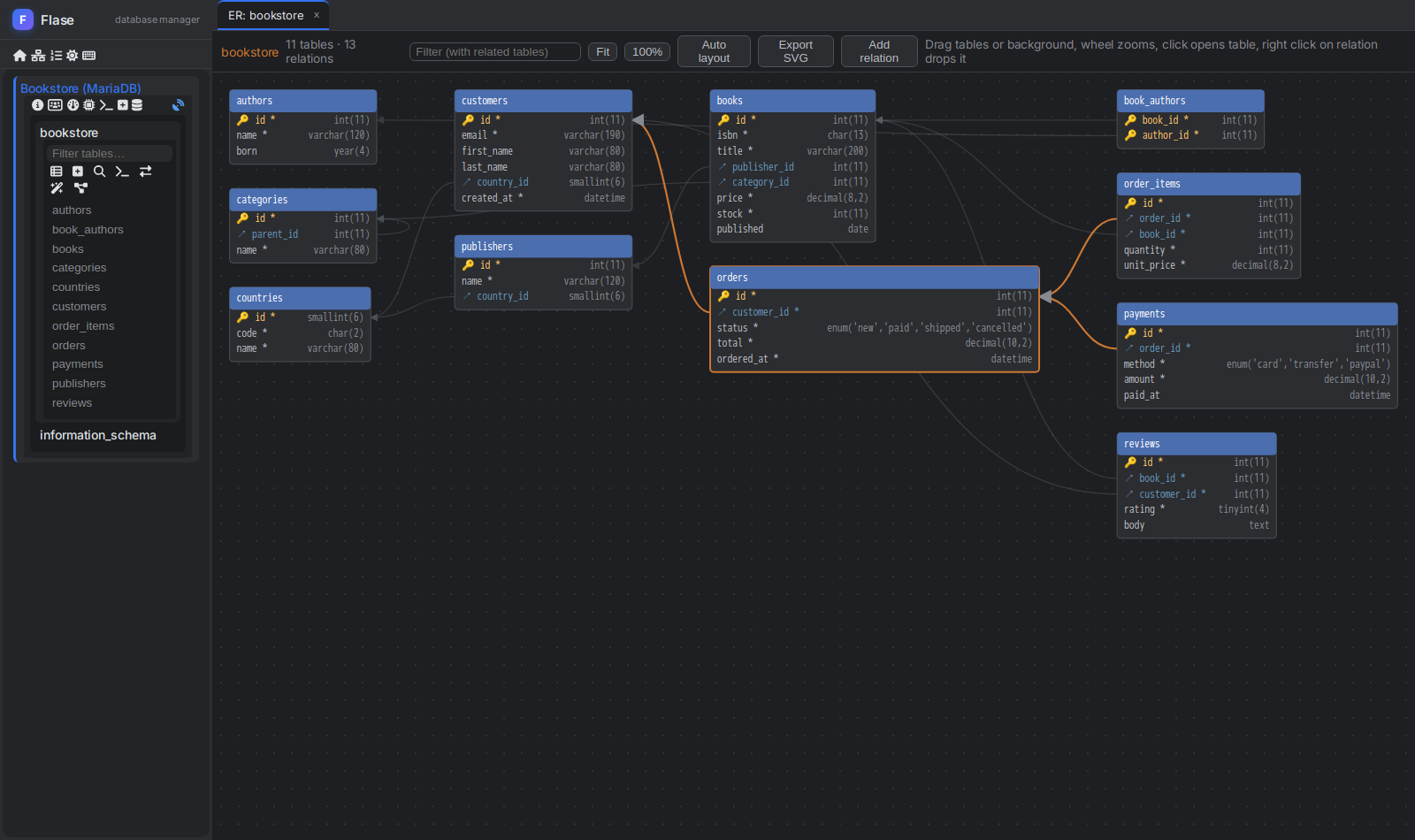Image resolution: width=1415 pixels, height=840 pixels.
Task: Open the server gauge dashboard icon
Action: pos(73,105)
